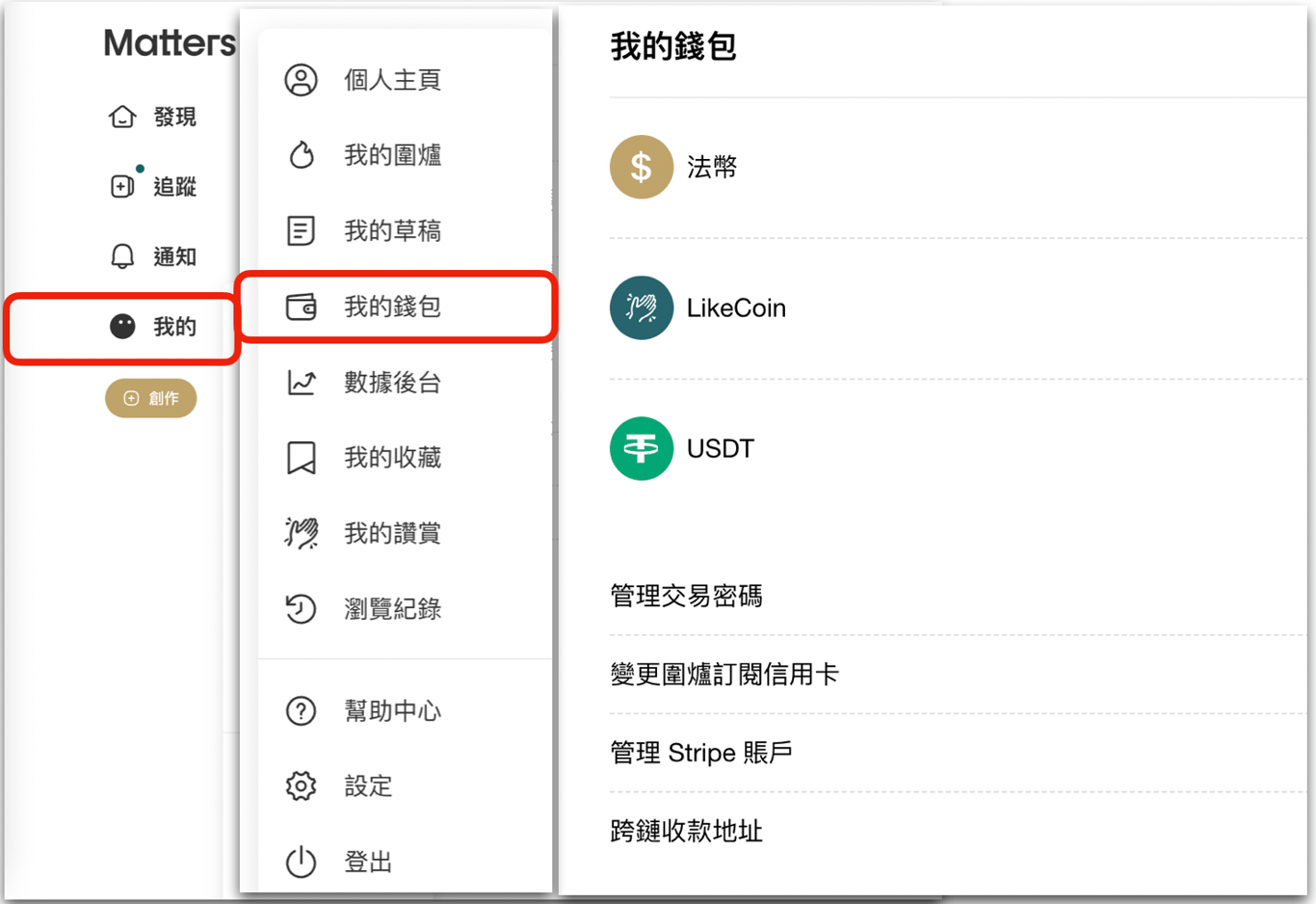
Task: Click the 瀏覽紀錄 history clock icon
Action: pyautogui.click(x=301, y=609)
